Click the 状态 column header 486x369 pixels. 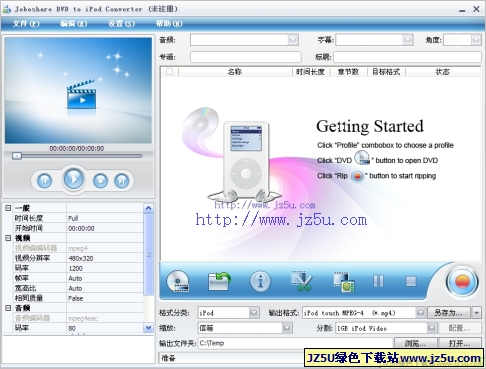[443, 72]
